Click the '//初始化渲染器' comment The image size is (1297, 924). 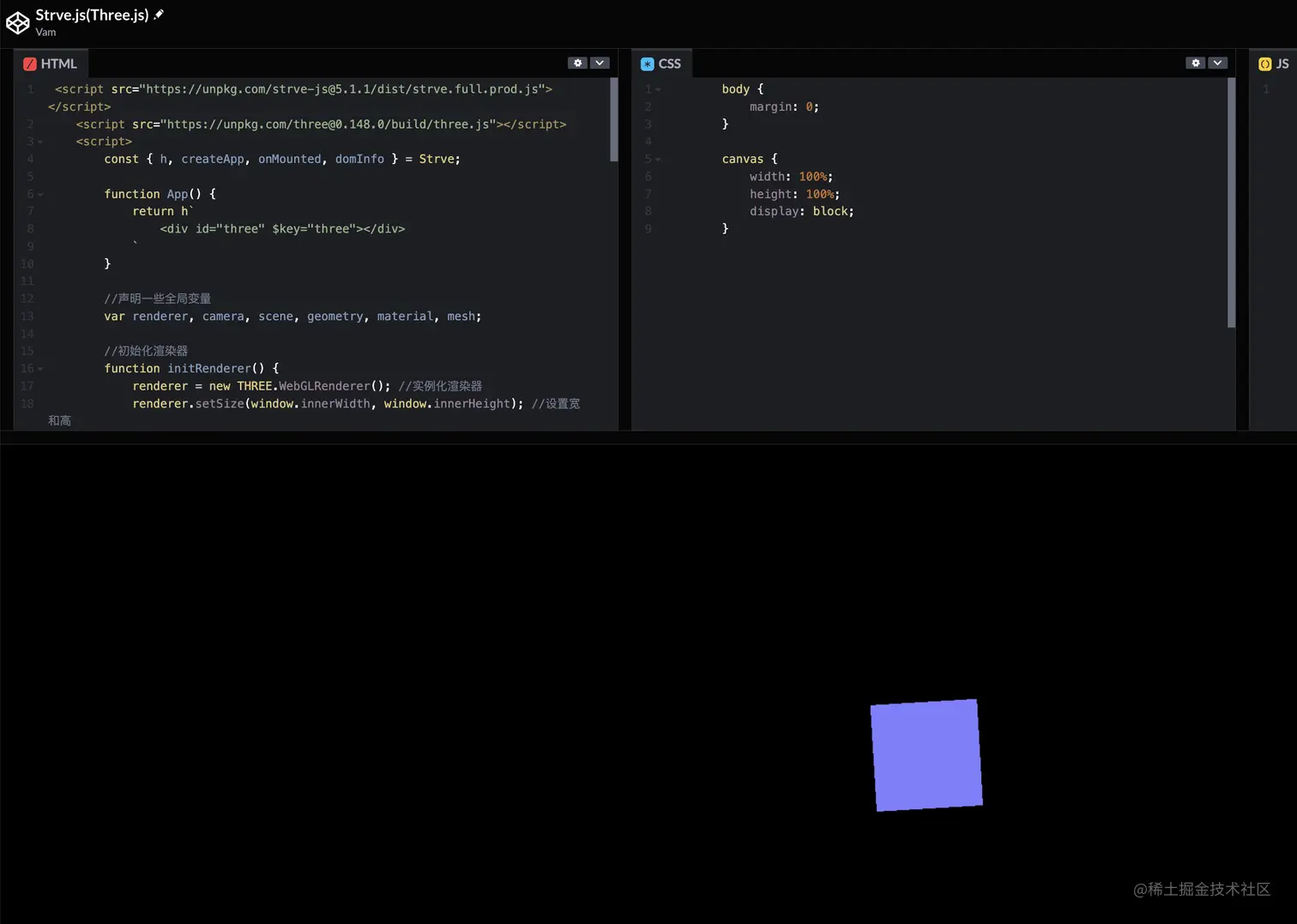point(146,351)
